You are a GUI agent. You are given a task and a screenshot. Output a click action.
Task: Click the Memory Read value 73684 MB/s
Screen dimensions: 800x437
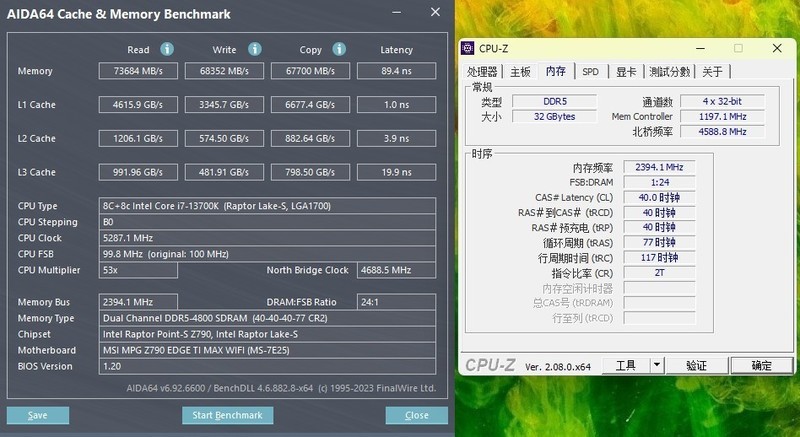[138, 71]
